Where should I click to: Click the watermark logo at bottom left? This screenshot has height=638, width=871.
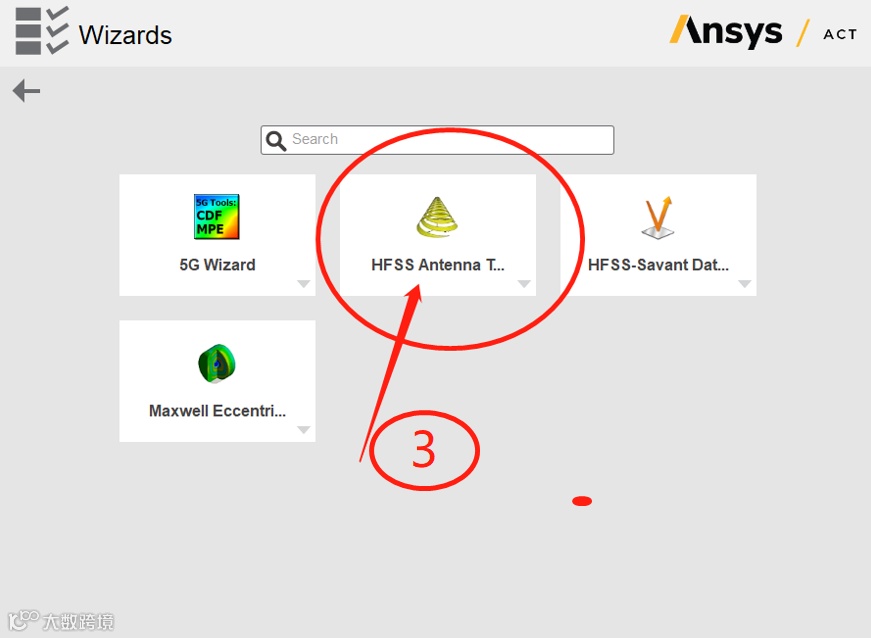[61, 621]
